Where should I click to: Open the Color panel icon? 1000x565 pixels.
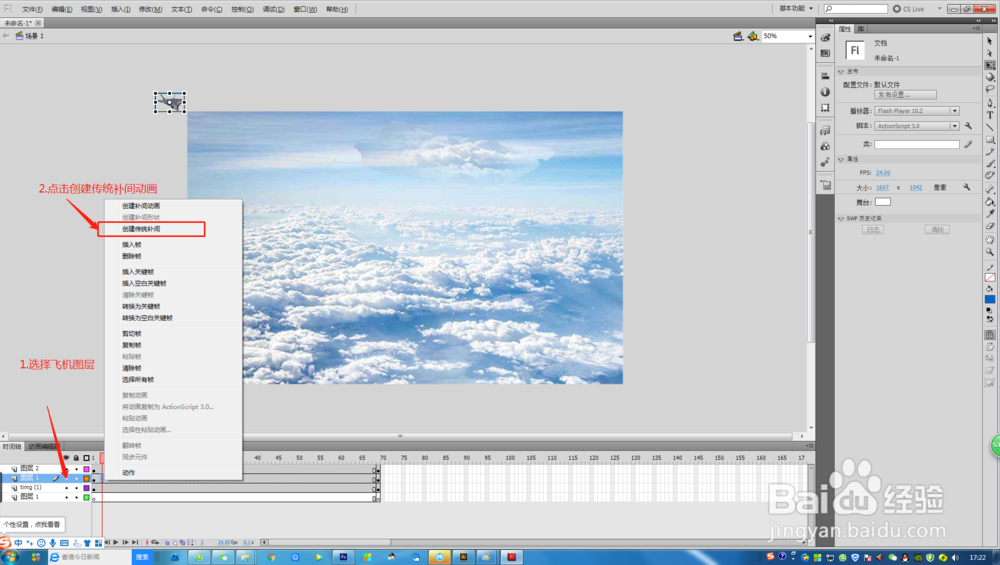pyautogui.click(x=825, y=38)
